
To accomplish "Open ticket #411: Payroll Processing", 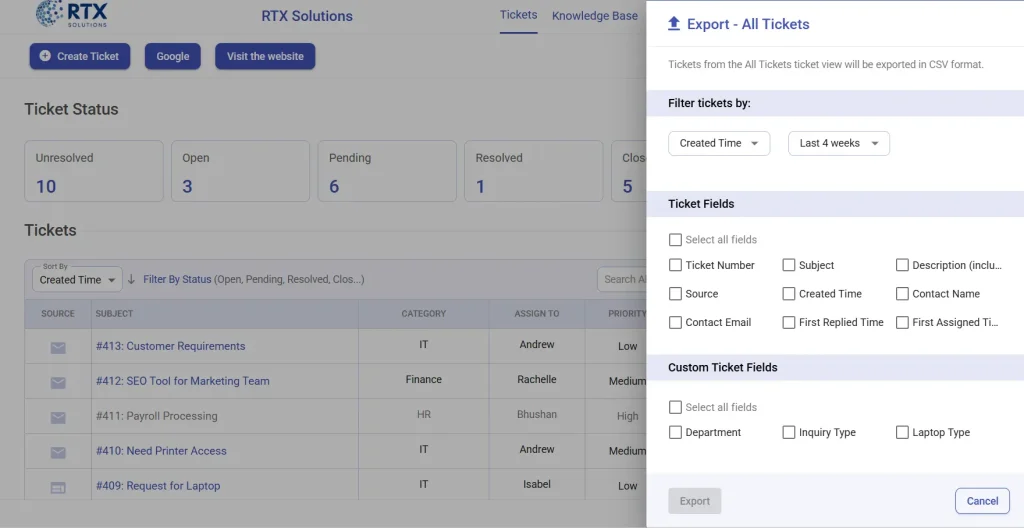I will pos(157,416).
